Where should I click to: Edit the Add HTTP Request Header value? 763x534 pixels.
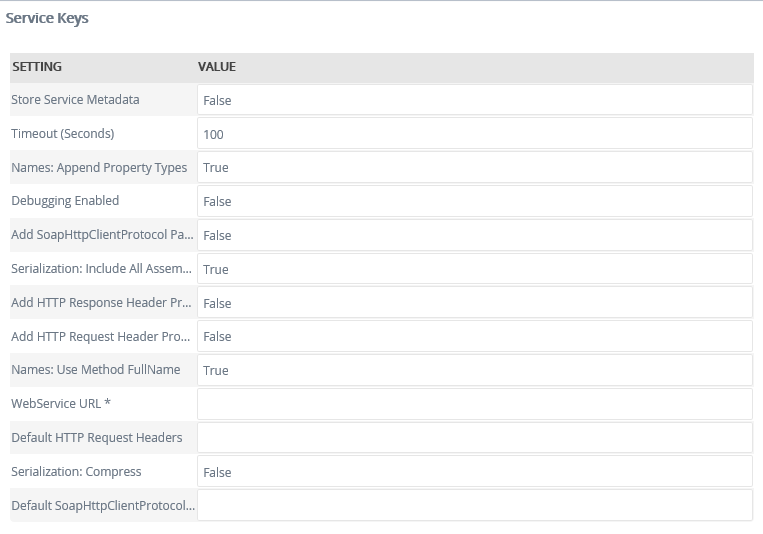point(474,337)
